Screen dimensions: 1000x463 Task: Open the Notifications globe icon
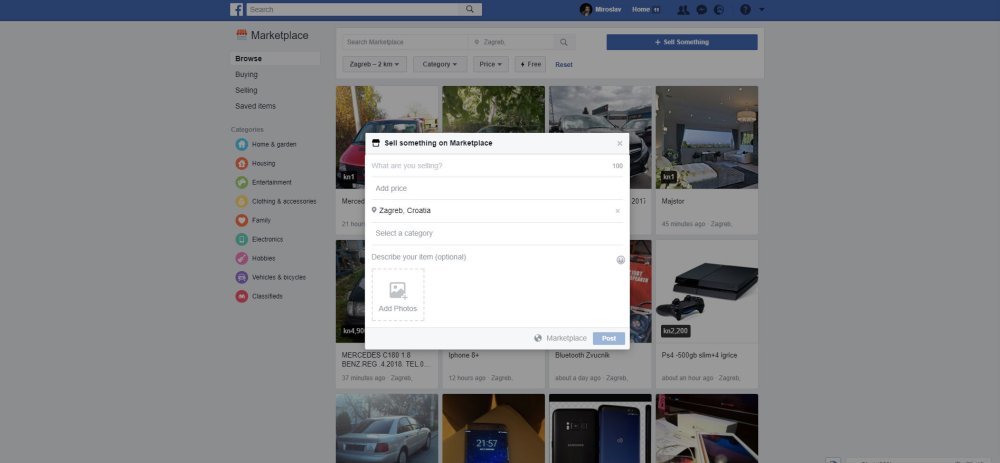(x=719, y=9)
